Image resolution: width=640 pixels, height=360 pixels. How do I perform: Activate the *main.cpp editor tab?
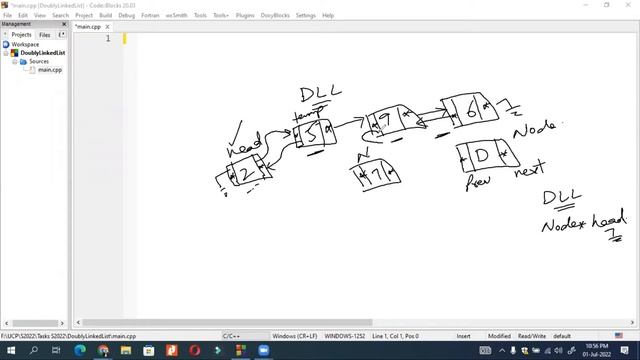pyautogui.click(x=88, y=27)
